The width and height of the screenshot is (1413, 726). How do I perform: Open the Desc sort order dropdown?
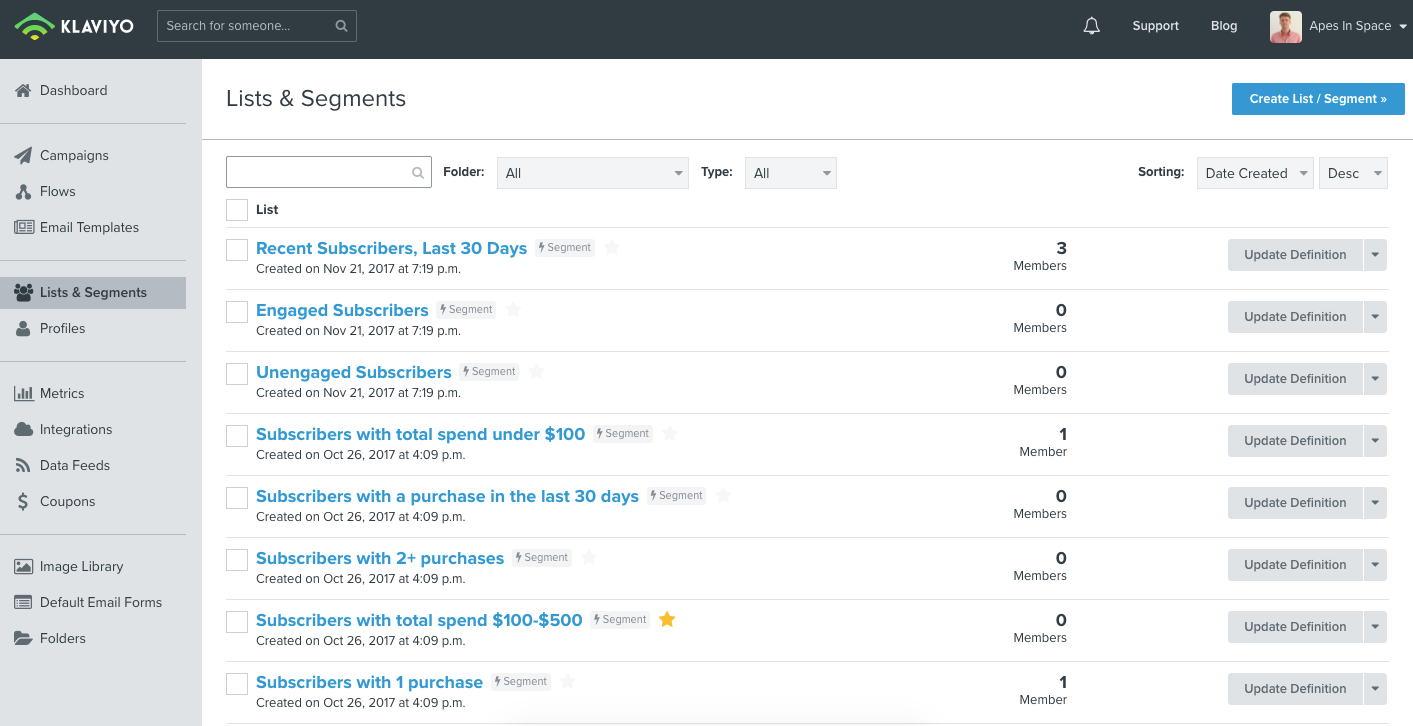1353,173
